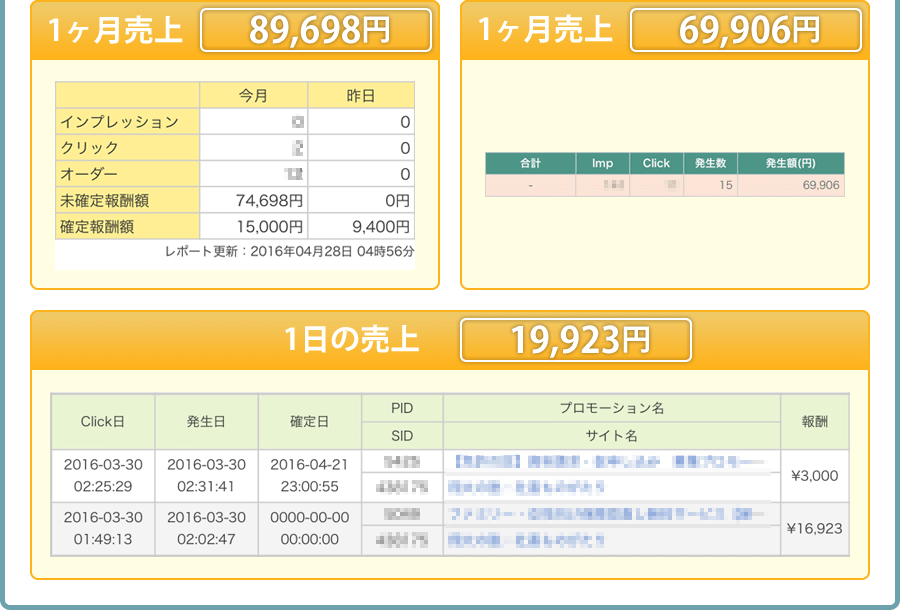This screenshot has height=610, width=900.
Task: Select the 昨日 column header
Action: click(360, 96)
